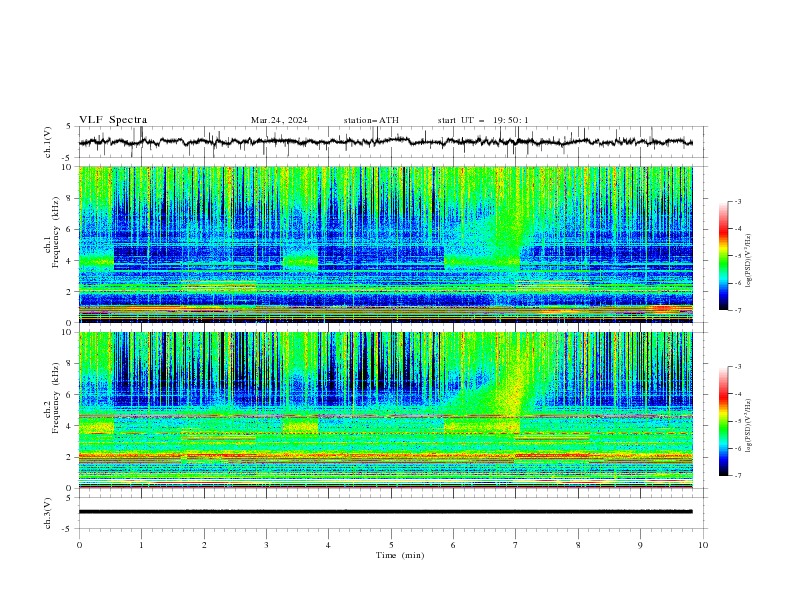
Task: Click the "VLF Spectra" plot title
Action: 113,120
